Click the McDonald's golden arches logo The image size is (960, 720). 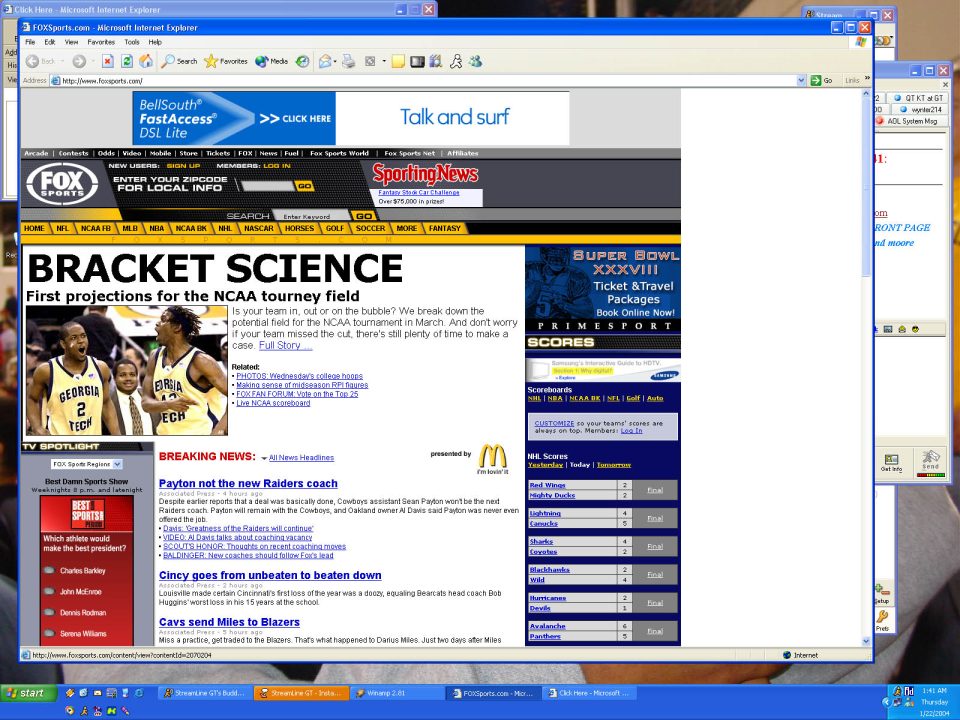(492, 457)
